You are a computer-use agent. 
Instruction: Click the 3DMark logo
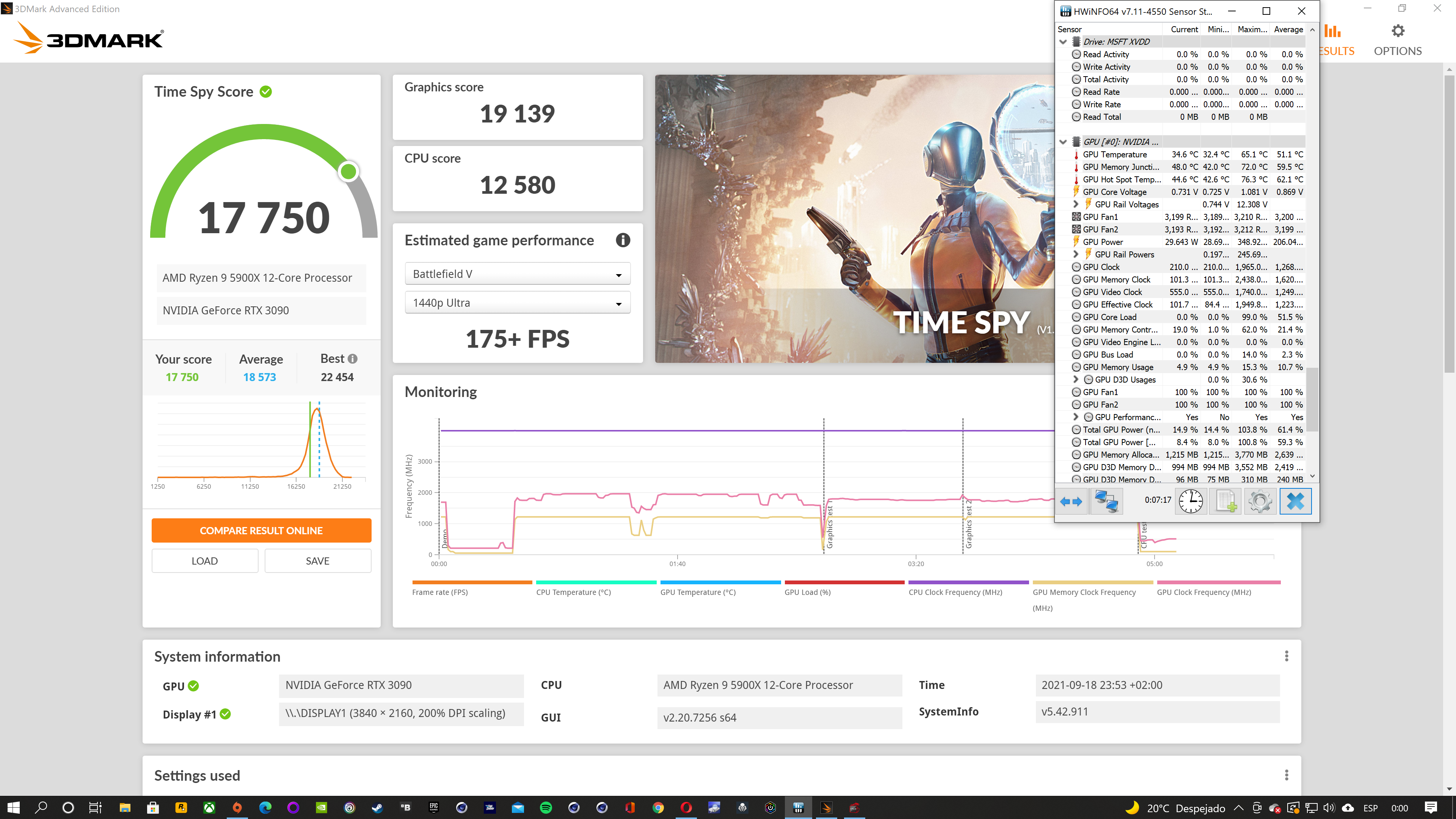(x=88, y=38)
